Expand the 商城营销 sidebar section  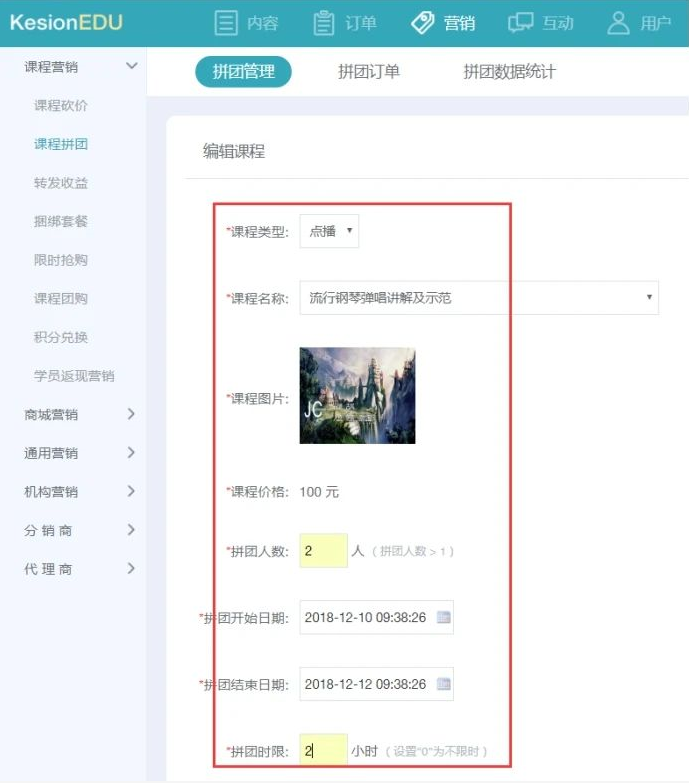tap(131, 414)
